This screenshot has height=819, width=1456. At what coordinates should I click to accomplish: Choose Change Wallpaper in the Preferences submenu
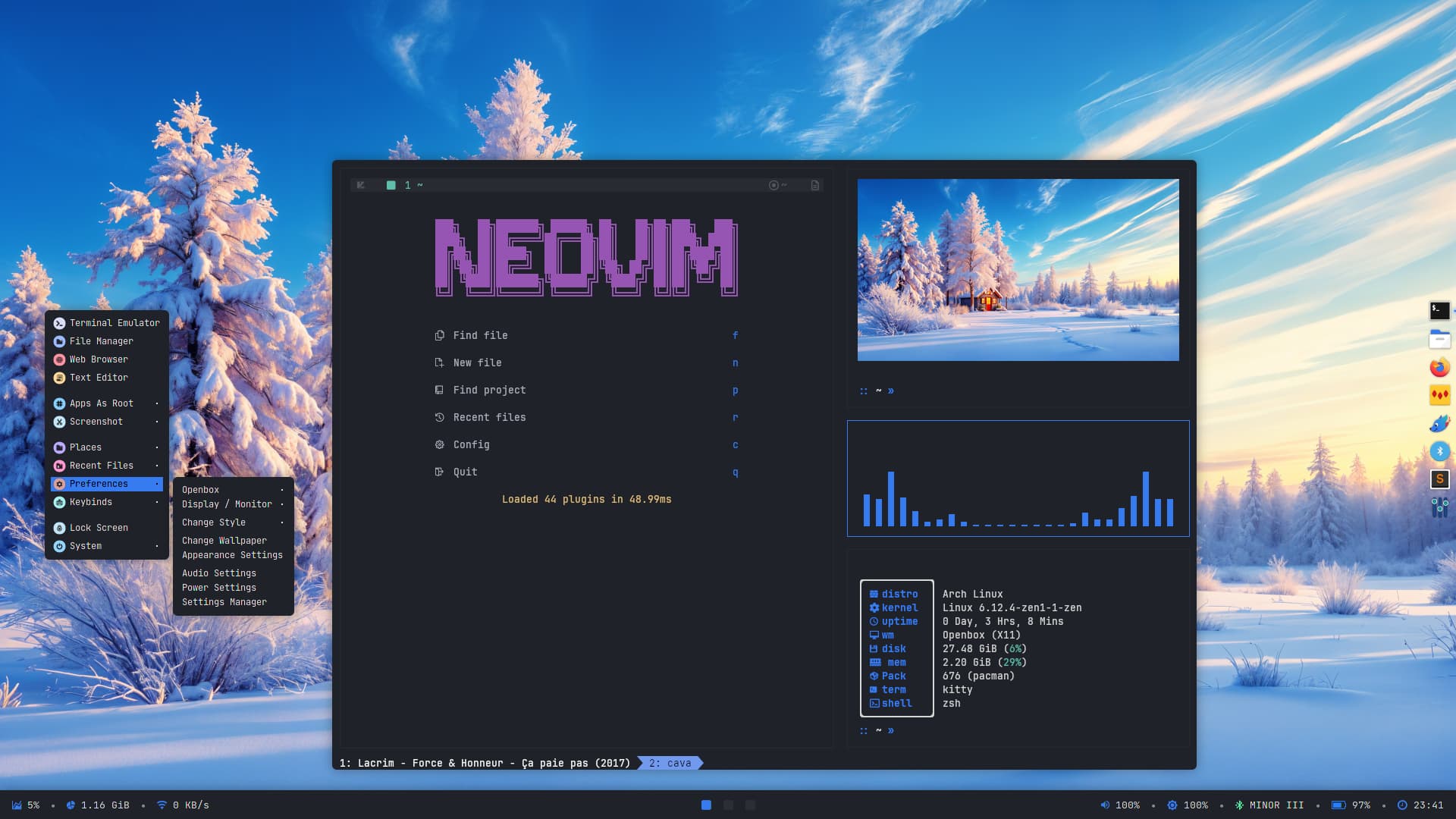[x=233, y=541]
